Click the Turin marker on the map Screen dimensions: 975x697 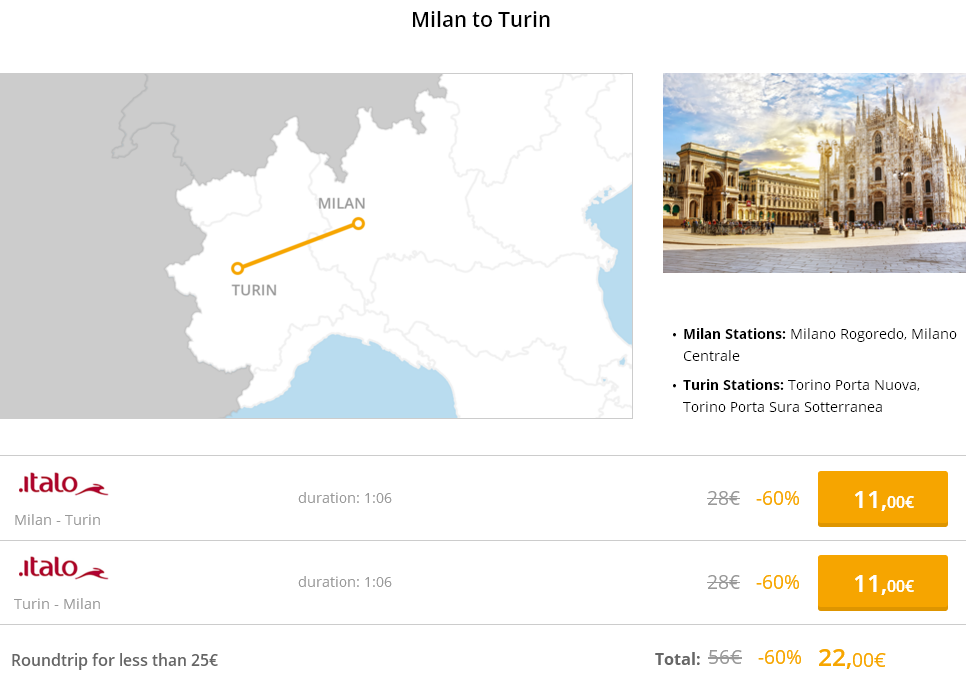tap(238, 269)
